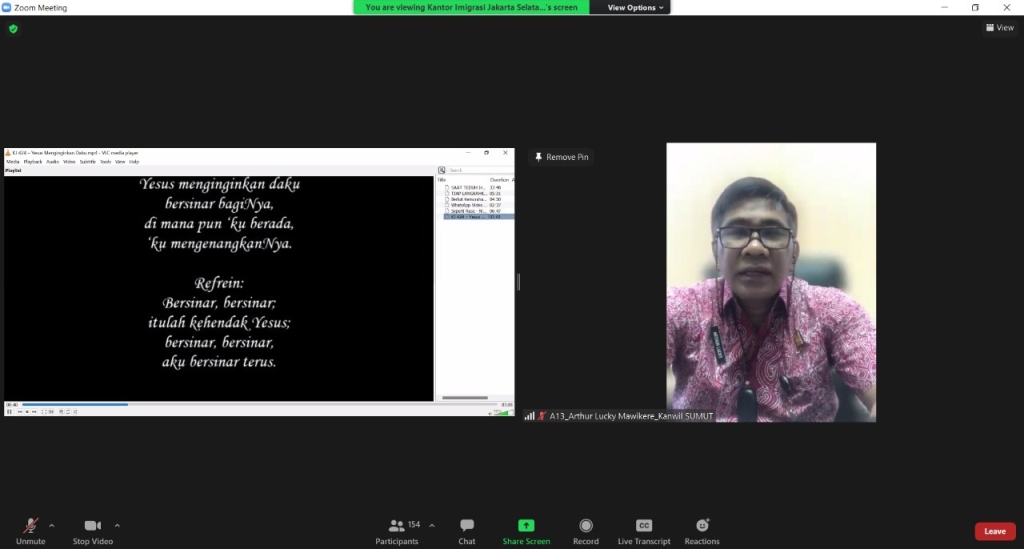Click the green encryption shield icon

tap(13, 29)
